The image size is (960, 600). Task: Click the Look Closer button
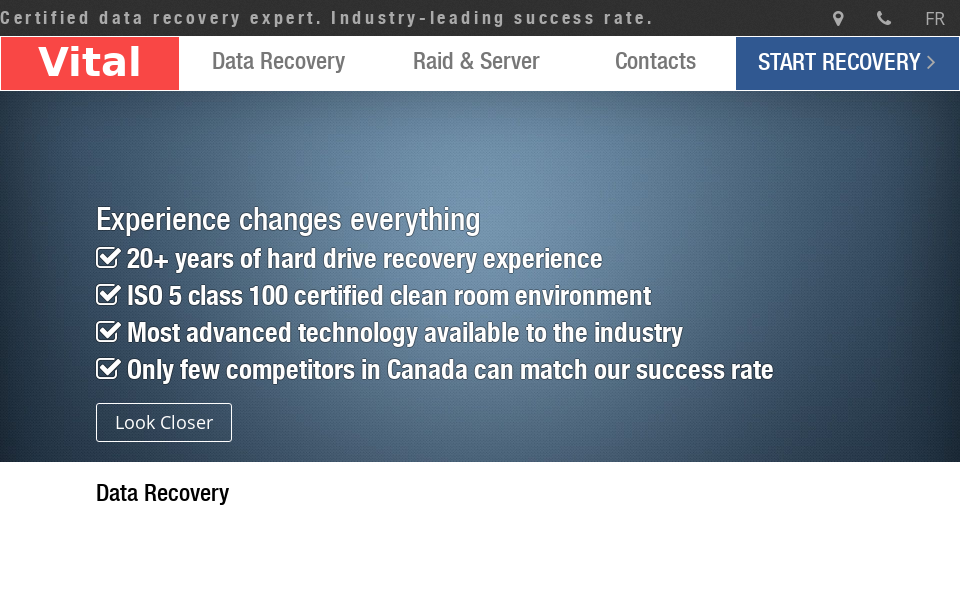tap(163, 422)
